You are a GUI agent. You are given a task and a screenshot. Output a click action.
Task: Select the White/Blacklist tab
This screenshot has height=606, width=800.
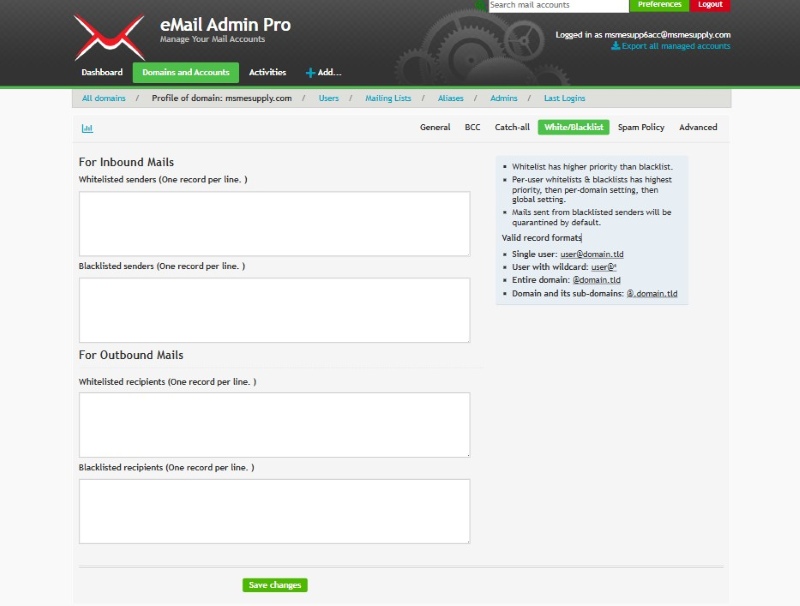(x=573, y=127)
